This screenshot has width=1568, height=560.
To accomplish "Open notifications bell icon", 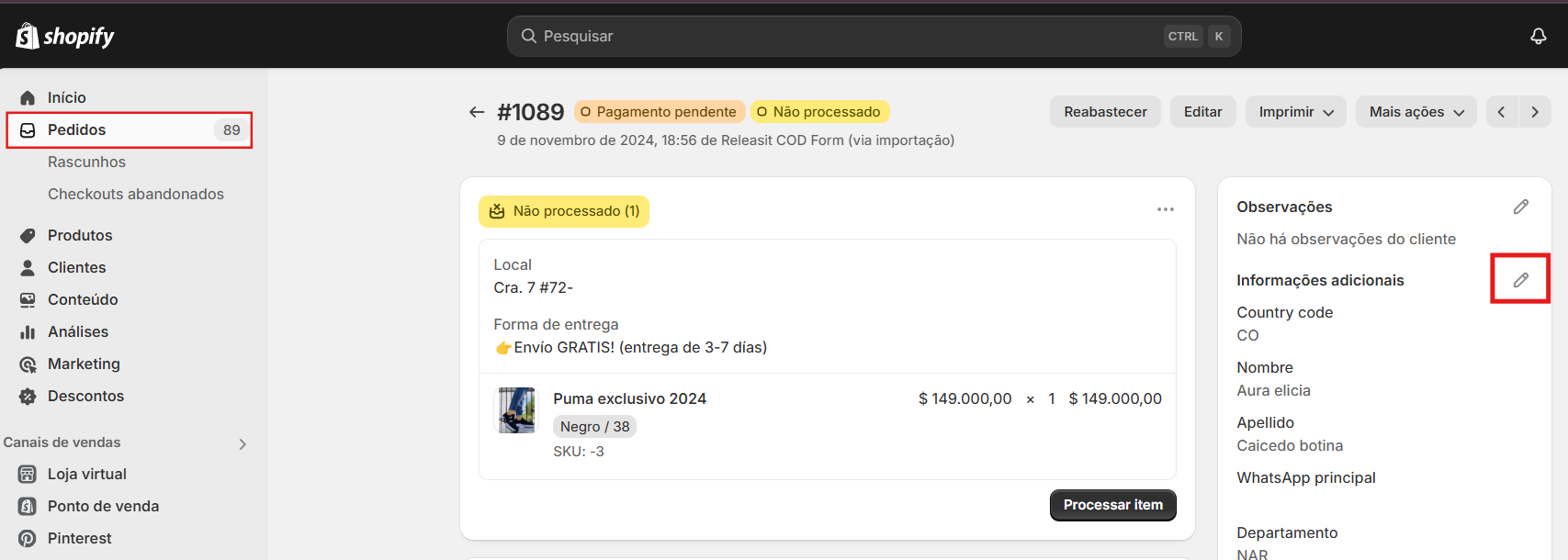I will tap(1538, 36).
